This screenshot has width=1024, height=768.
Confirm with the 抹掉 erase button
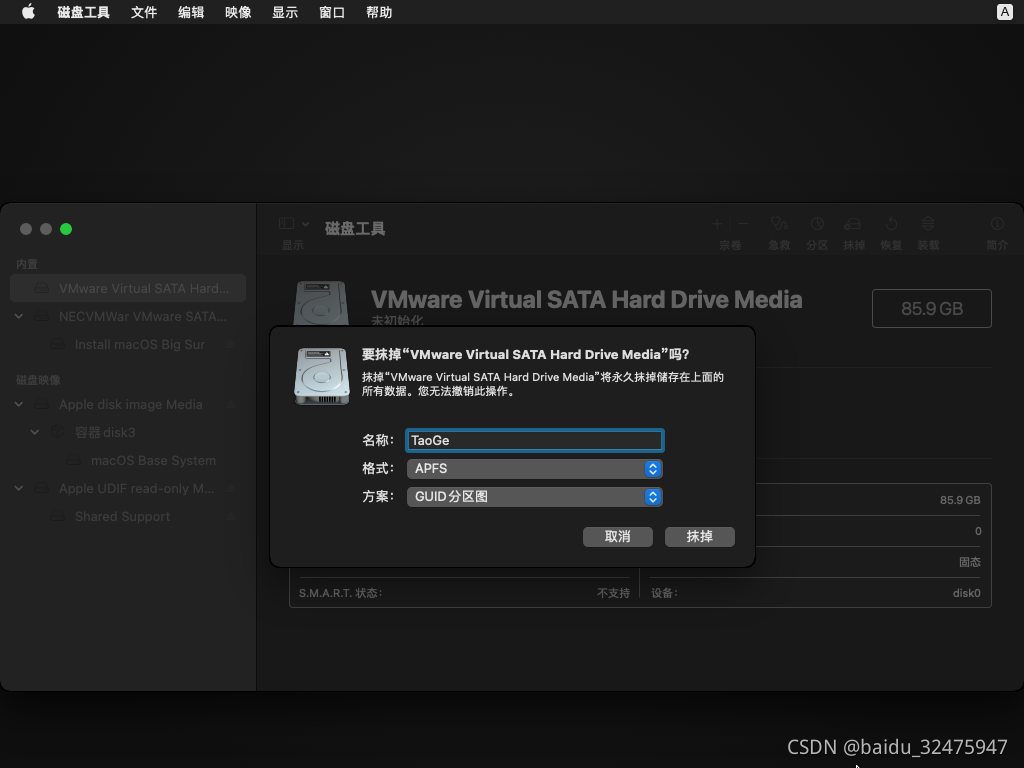click(x=699, y=537)
